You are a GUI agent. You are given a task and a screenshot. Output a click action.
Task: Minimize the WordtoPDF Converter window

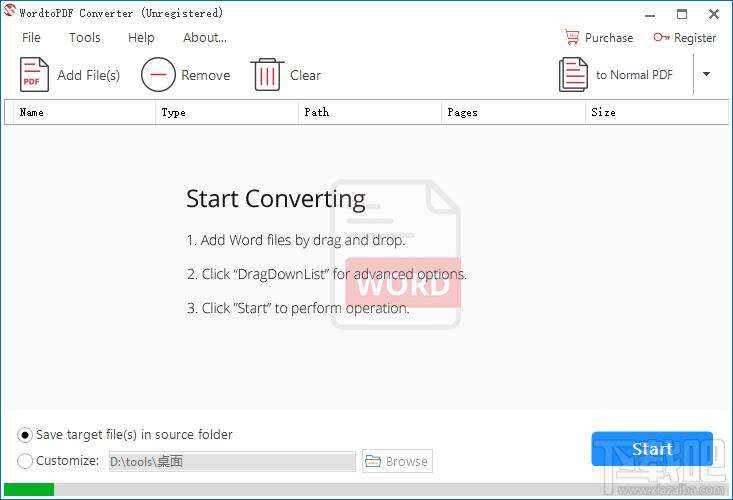650,15
